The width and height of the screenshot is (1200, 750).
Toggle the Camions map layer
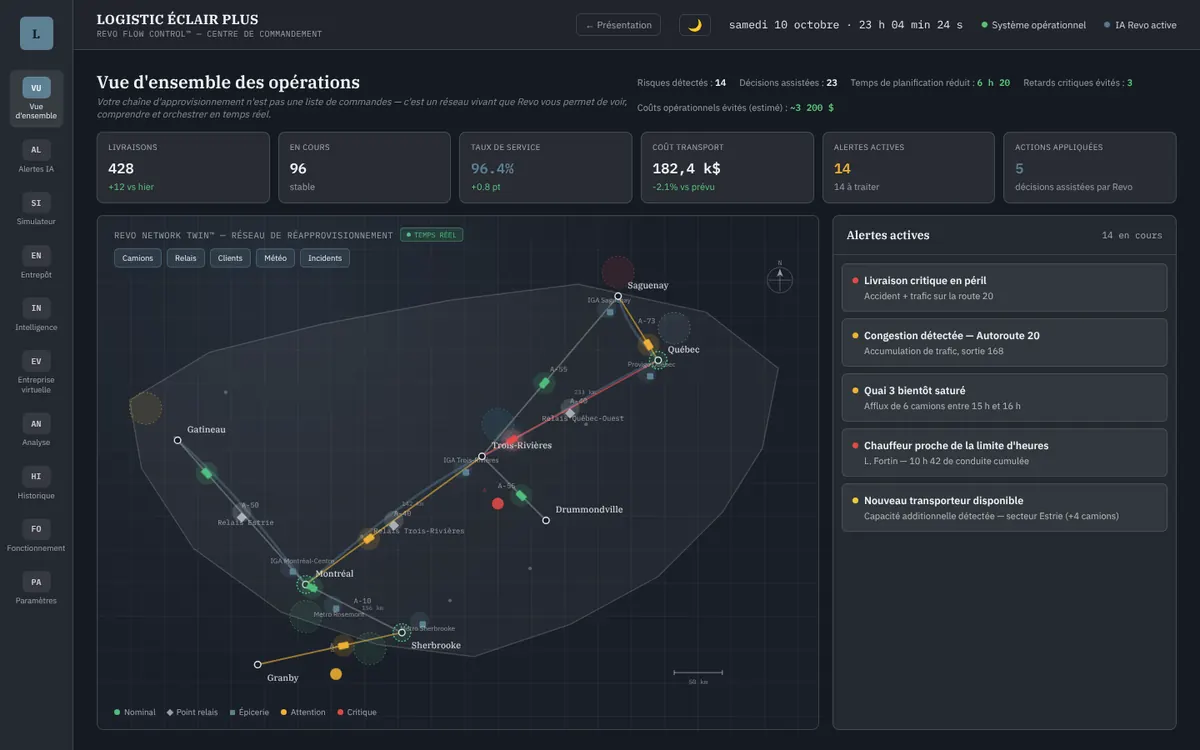138,258
